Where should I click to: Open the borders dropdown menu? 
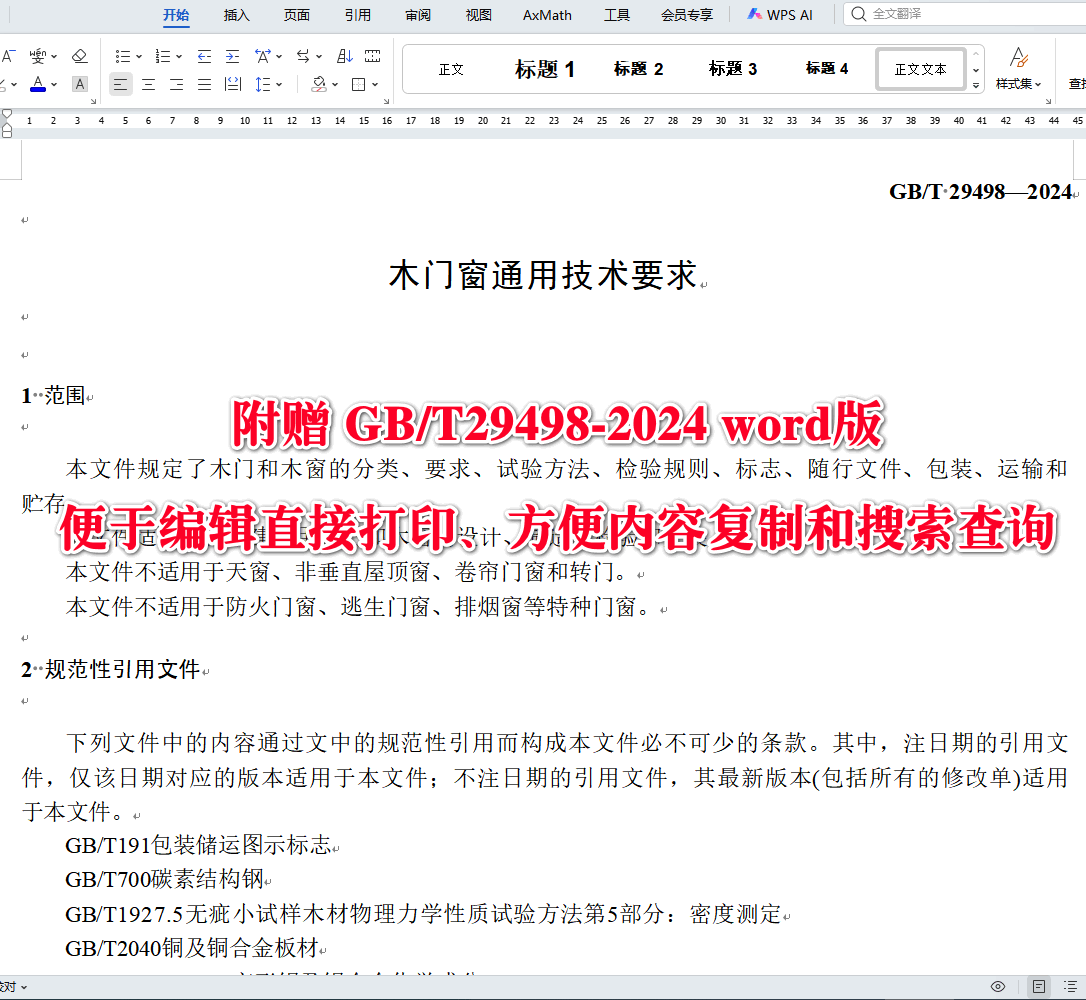(375, 84)
